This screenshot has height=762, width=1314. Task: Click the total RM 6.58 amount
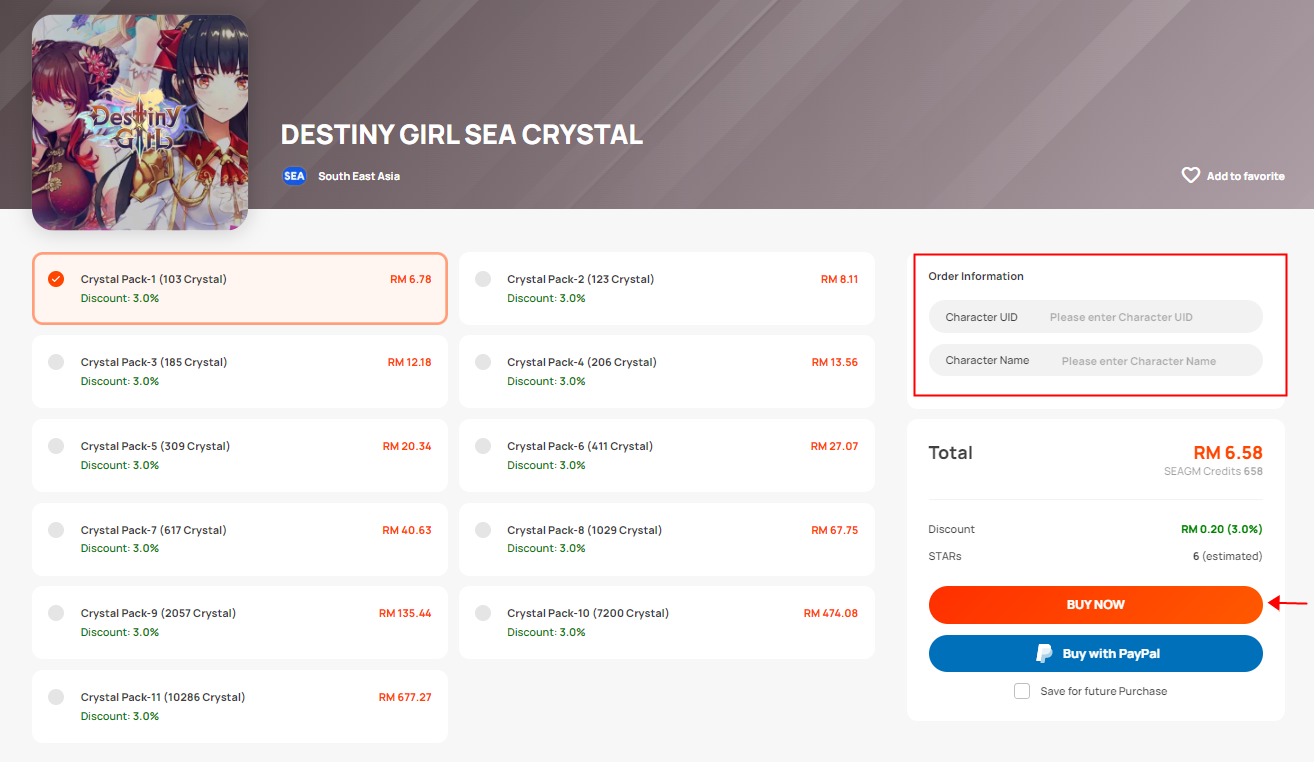click(x=1228, y=453)
